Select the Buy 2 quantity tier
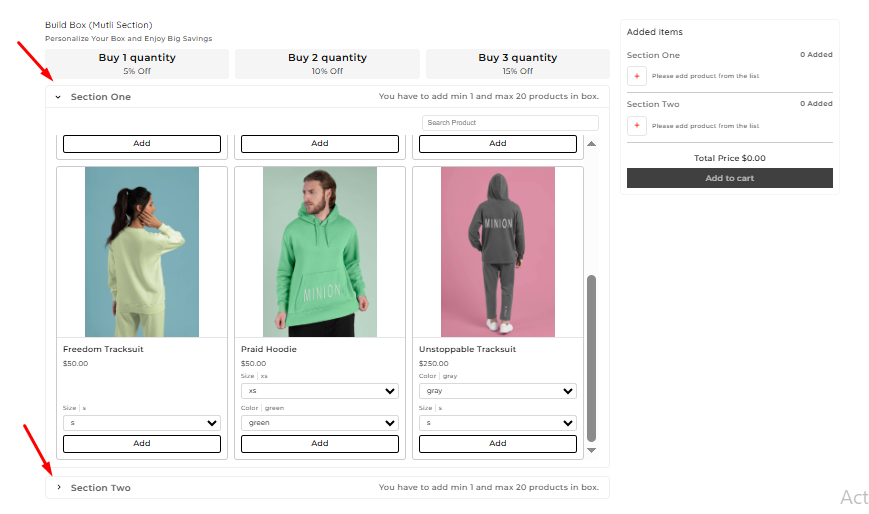 pyautogui.click(x=327, y=64)
